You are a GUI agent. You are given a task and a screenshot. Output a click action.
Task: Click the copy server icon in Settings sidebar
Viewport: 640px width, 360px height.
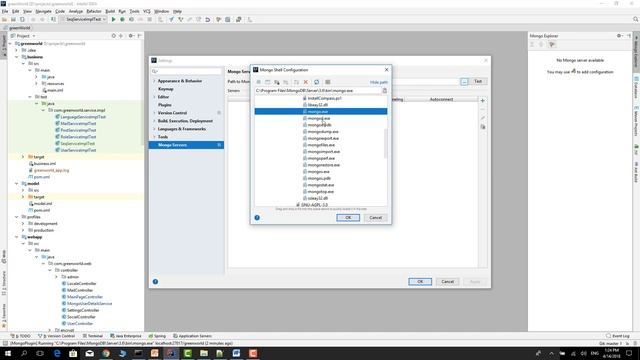[x=483, y=127]
